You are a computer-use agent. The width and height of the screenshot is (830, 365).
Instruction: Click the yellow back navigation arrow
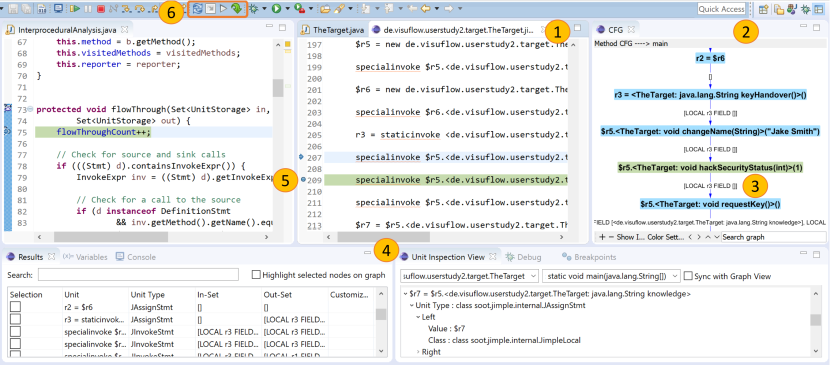pyautogui.click(x=426, y=9)
